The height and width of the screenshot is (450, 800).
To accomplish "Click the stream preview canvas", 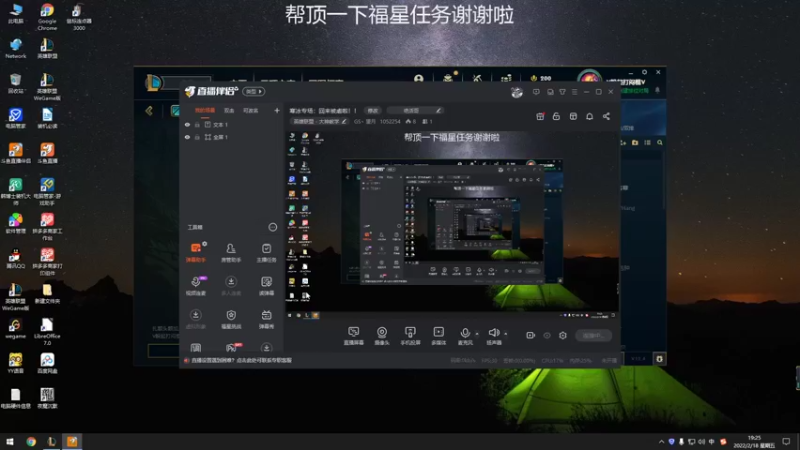I will (452, 224).
